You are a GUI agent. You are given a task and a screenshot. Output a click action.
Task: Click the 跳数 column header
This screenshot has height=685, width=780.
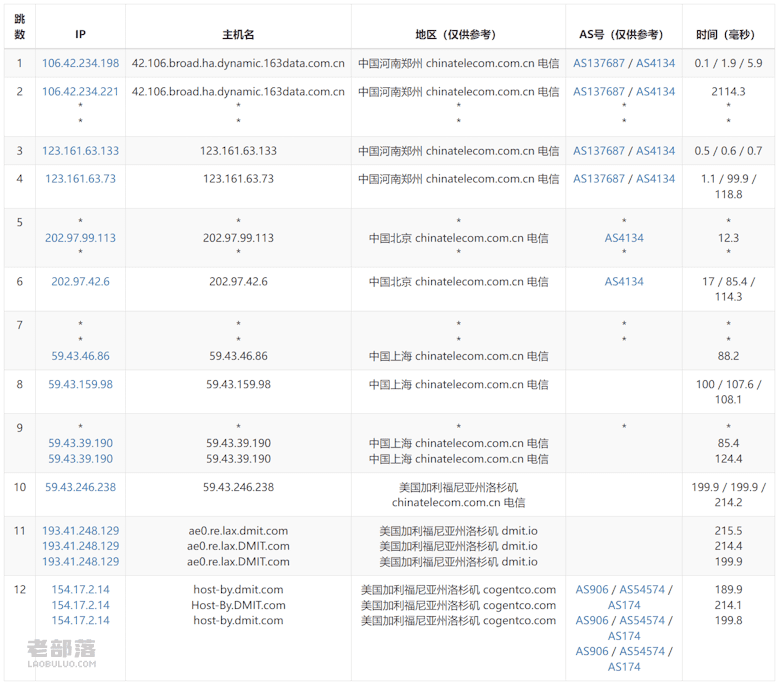pyautogui.click(x=19, y=26)
